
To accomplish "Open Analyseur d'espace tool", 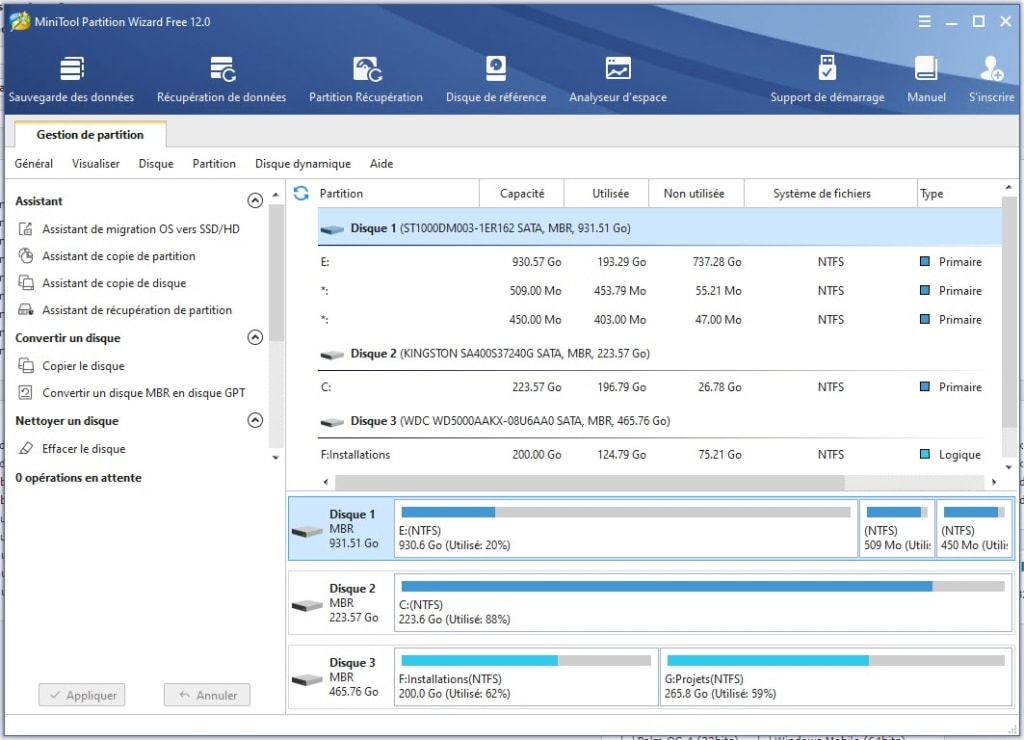I will pos(618,80).
